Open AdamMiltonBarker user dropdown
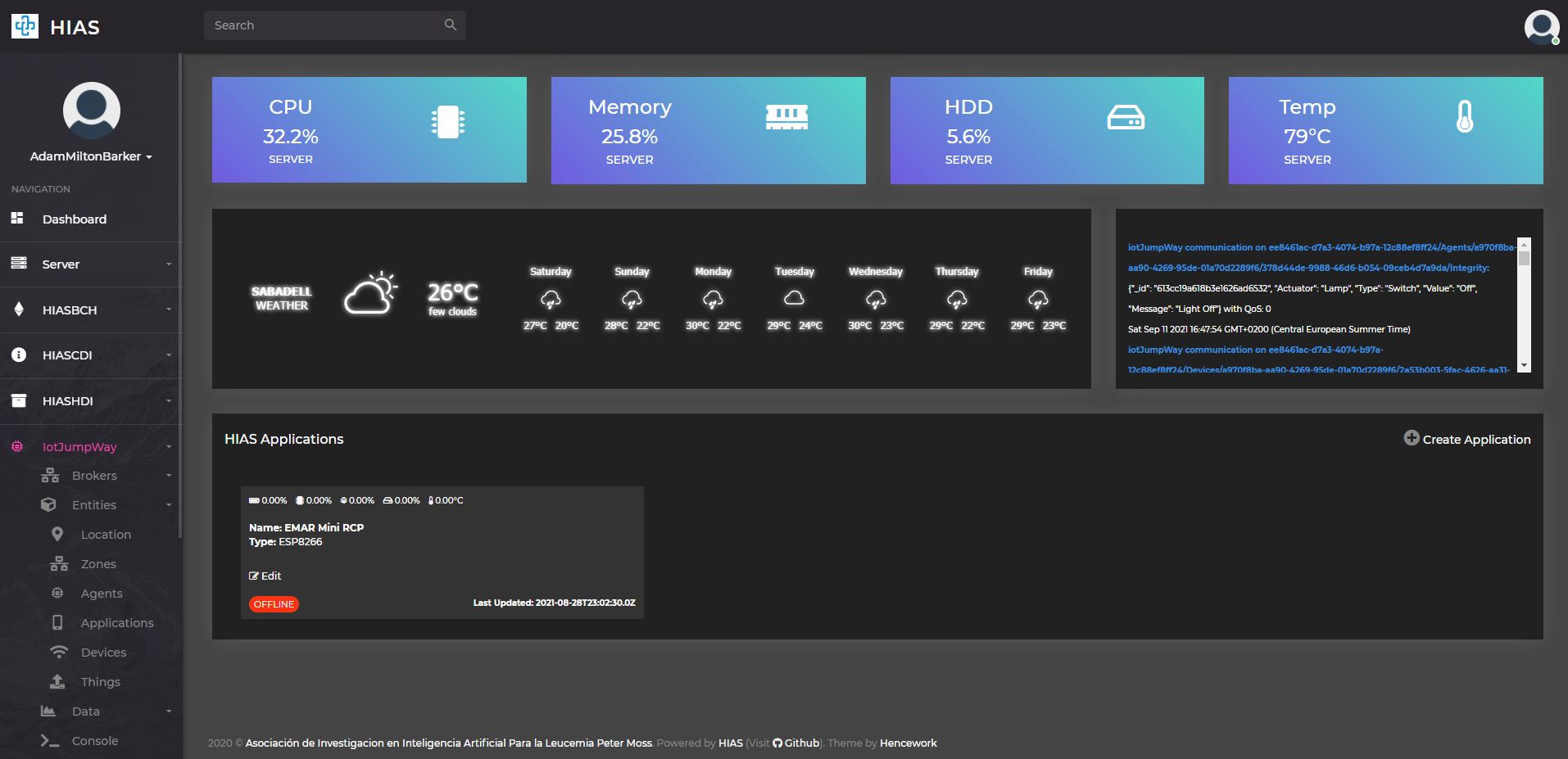This screenshot has width=1568, height=759. coord(92,156)
